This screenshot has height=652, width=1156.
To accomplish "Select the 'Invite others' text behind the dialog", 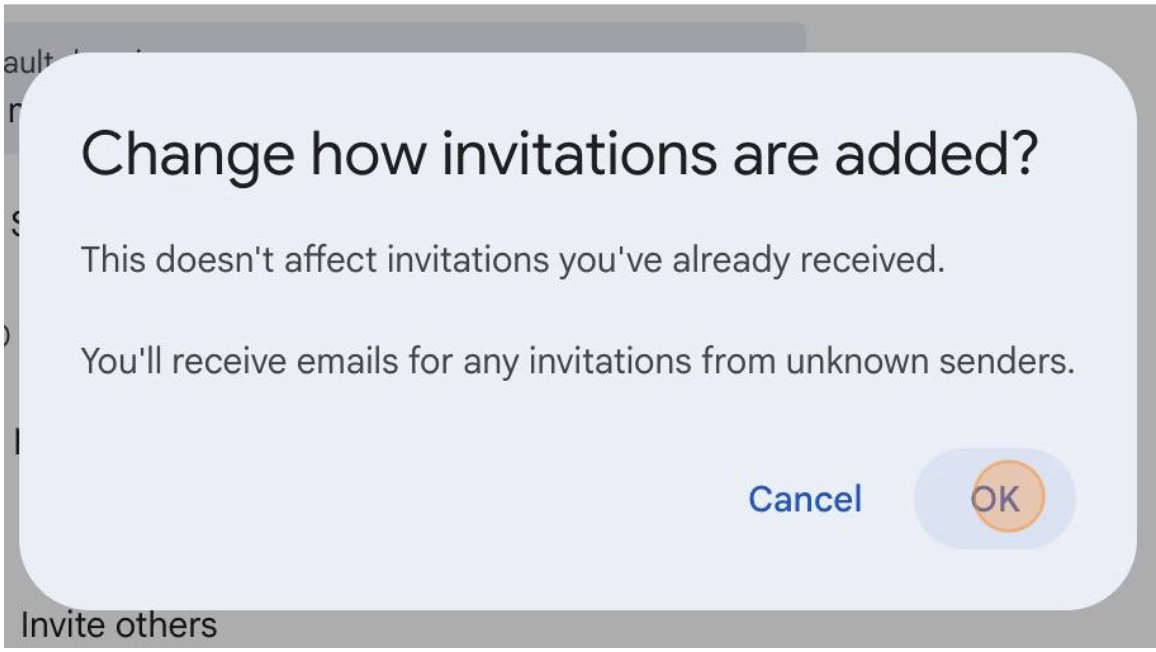I will 118,627.
